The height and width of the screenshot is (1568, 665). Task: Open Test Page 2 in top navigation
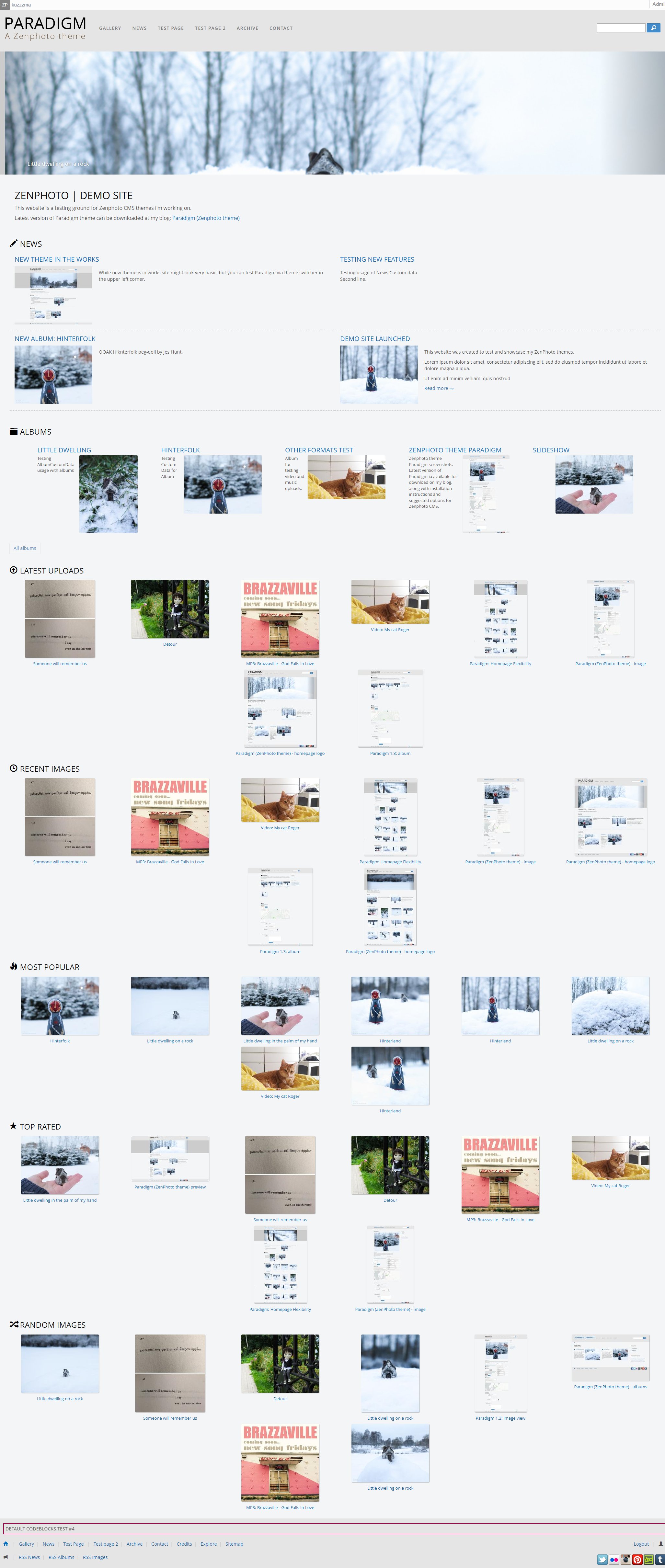[x=210, y=28]
